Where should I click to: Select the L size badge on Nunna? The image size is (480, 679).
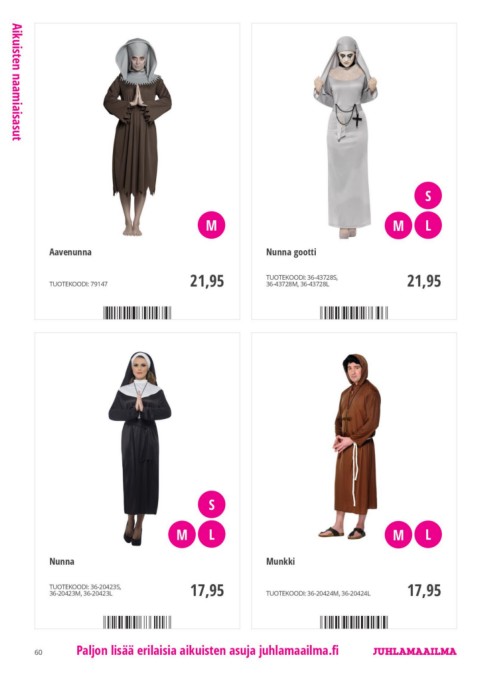pyautogui.click(x=211, y=534)
